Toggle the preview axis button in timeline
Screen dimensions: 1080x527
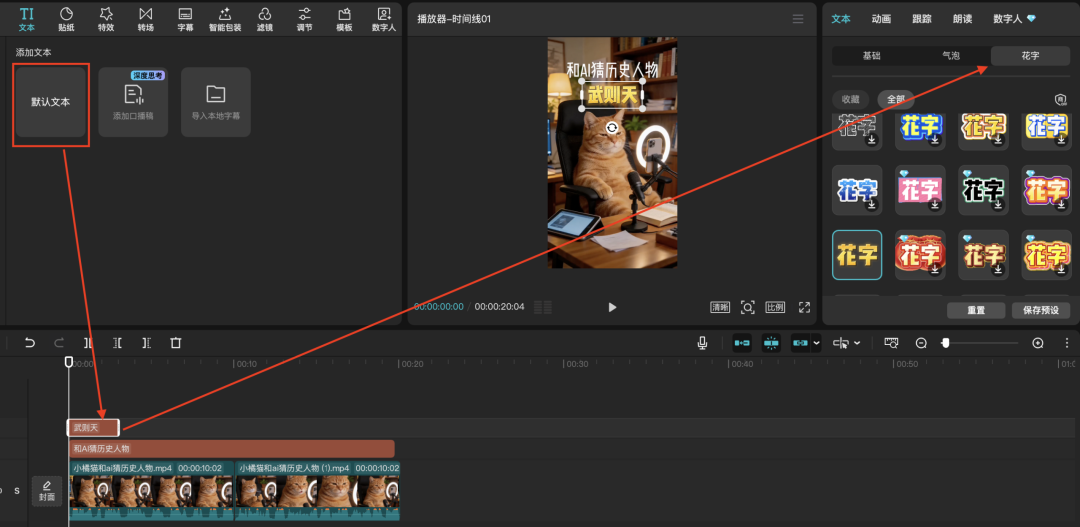[892, 342]
